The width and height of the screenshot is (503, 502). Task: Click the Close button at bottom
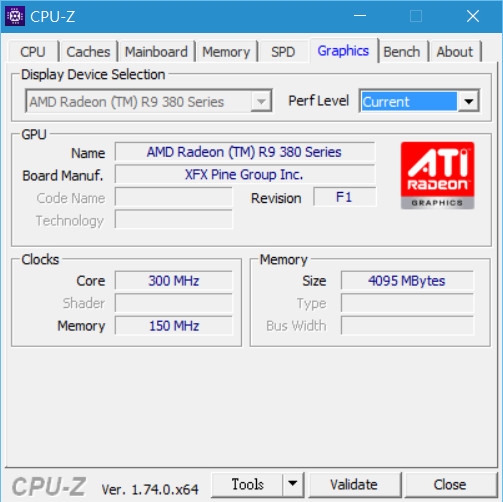coord(450,484)
